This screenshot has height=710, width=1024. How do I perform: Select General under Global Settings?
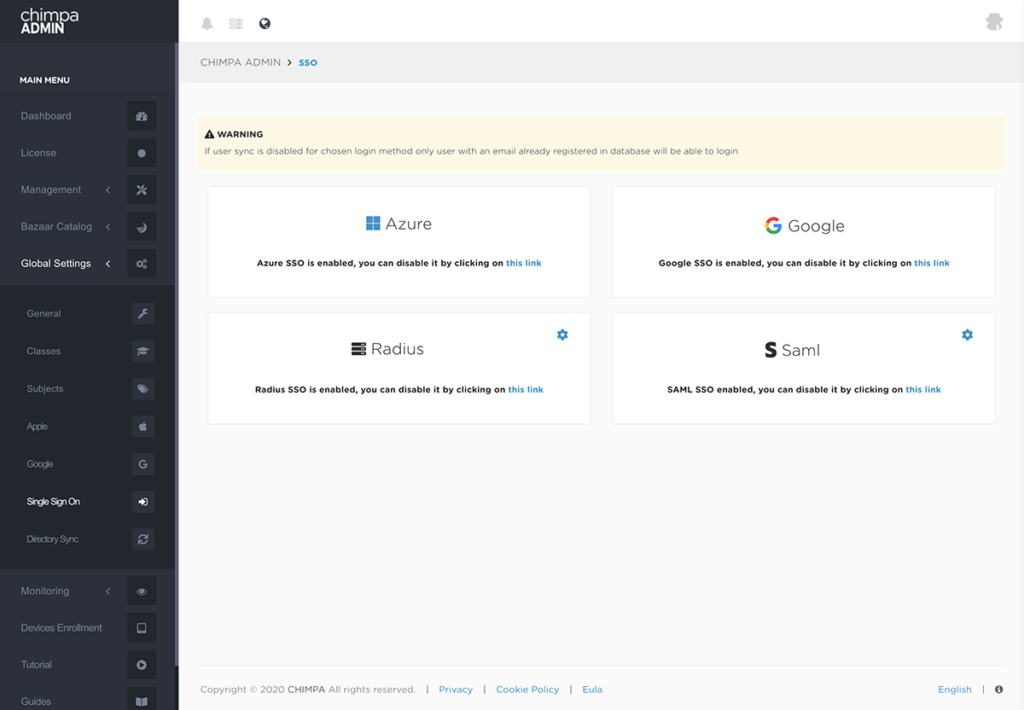click(x=44, y=314)
